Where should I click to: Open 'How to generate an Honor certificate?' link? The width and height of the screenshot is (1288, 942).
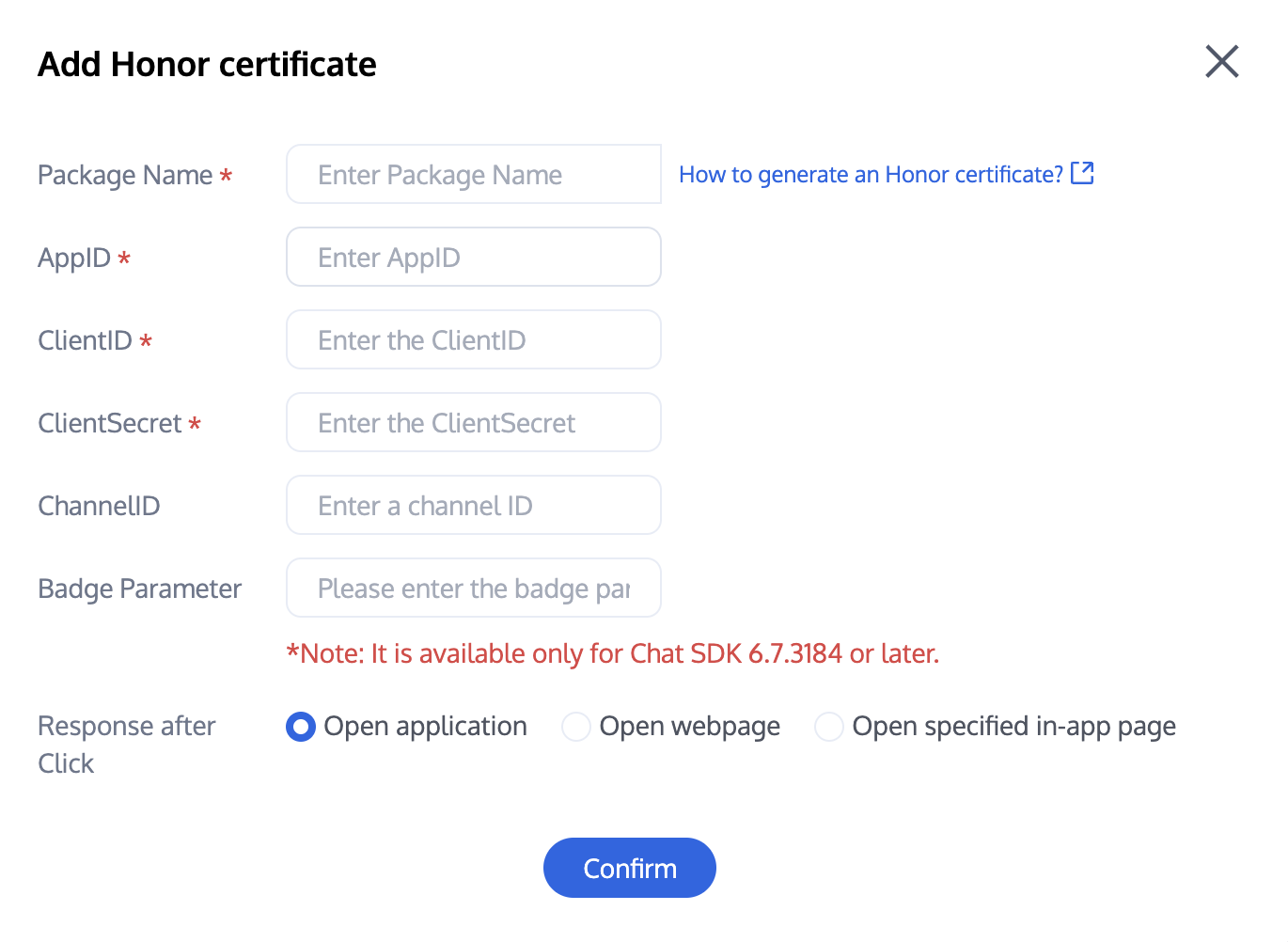[x=871, y=175]
